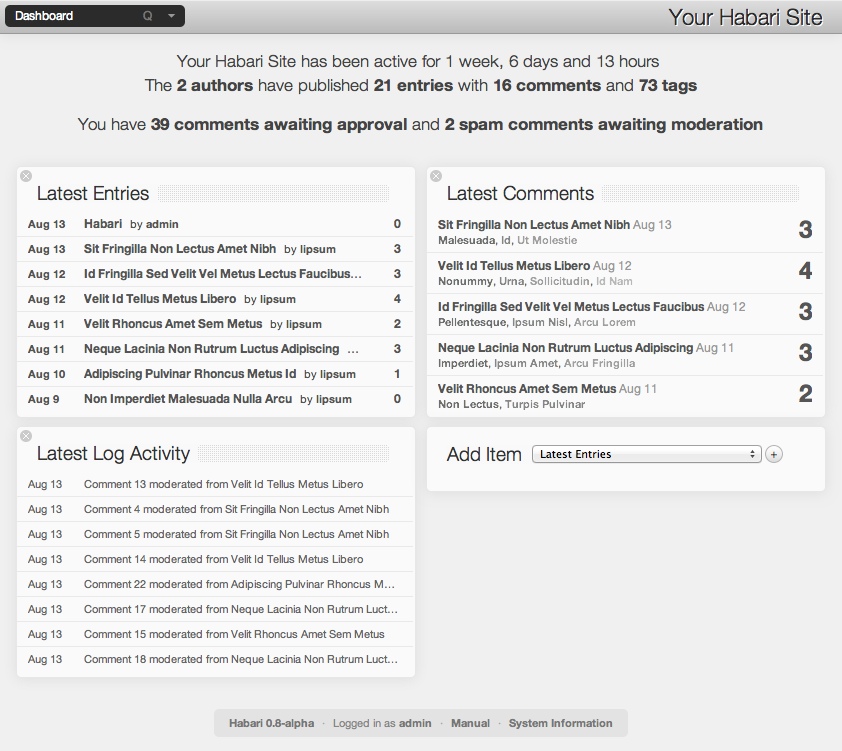Open 'Neque Lacinia Non Rutrum Luctus Adipiscing' comment post

(565, 348)
